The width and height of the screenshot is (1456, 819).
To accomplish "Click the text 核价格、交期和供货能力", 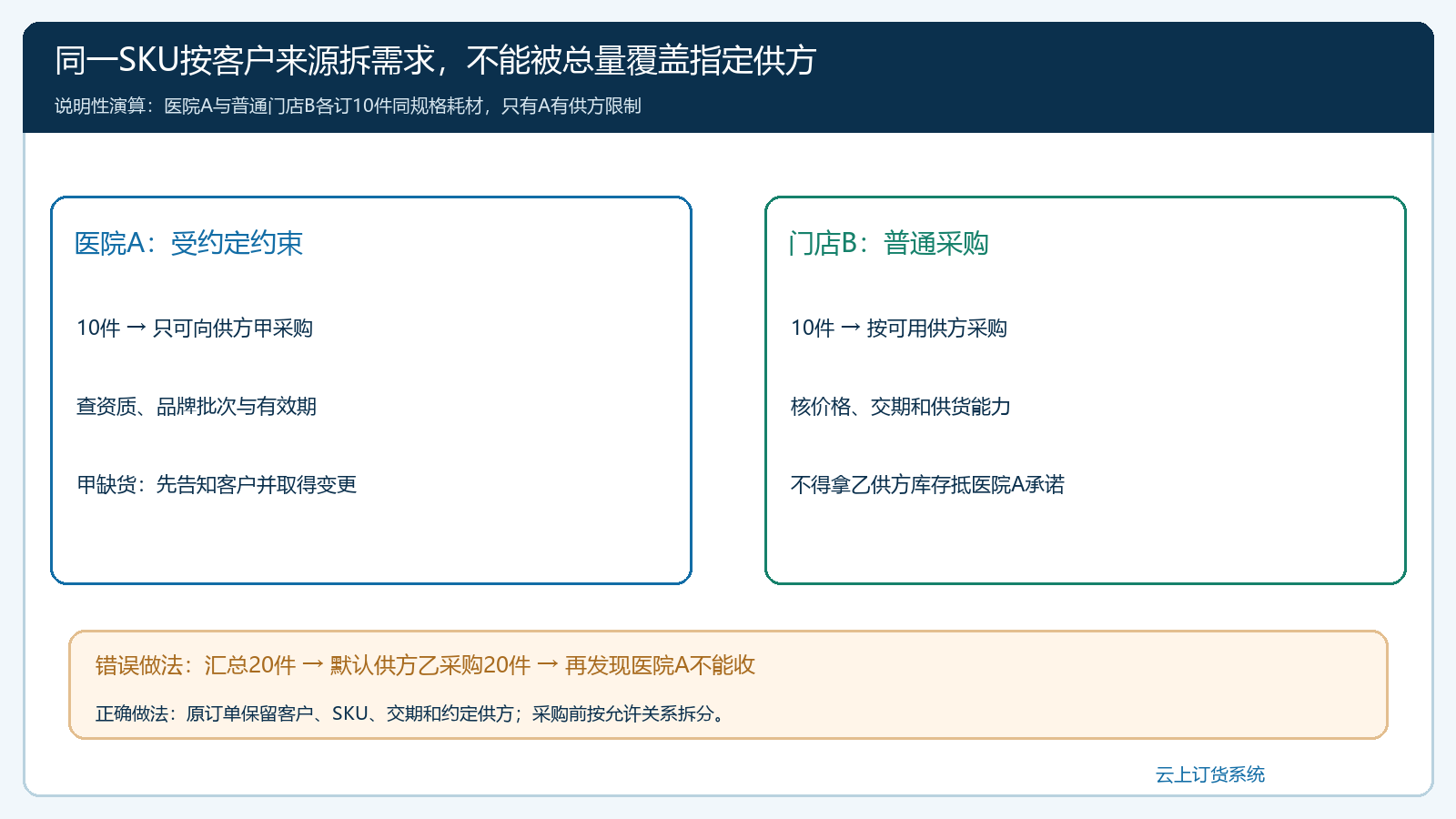I will pyautogui.click(x=901, y=406).
